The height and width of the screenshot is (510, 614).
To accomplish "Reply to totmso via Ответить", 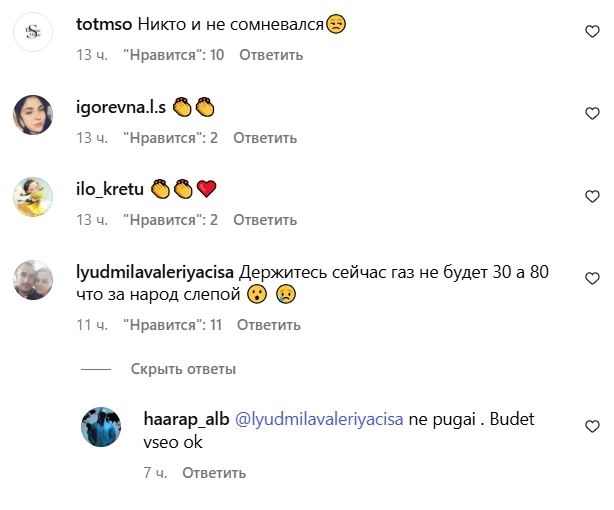I will point(271,55).
